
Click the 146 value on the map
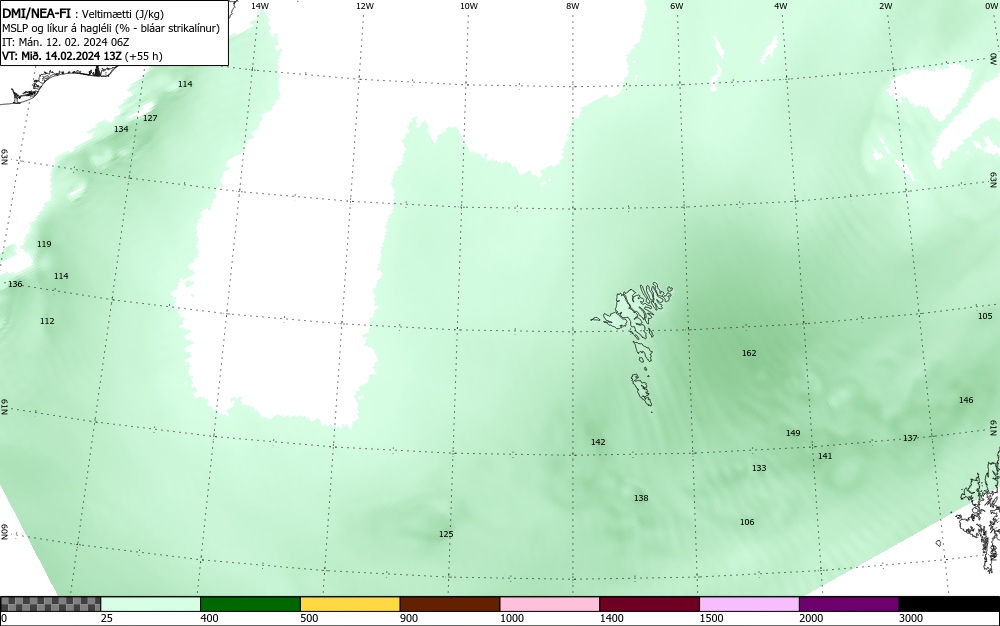(966, 400)
